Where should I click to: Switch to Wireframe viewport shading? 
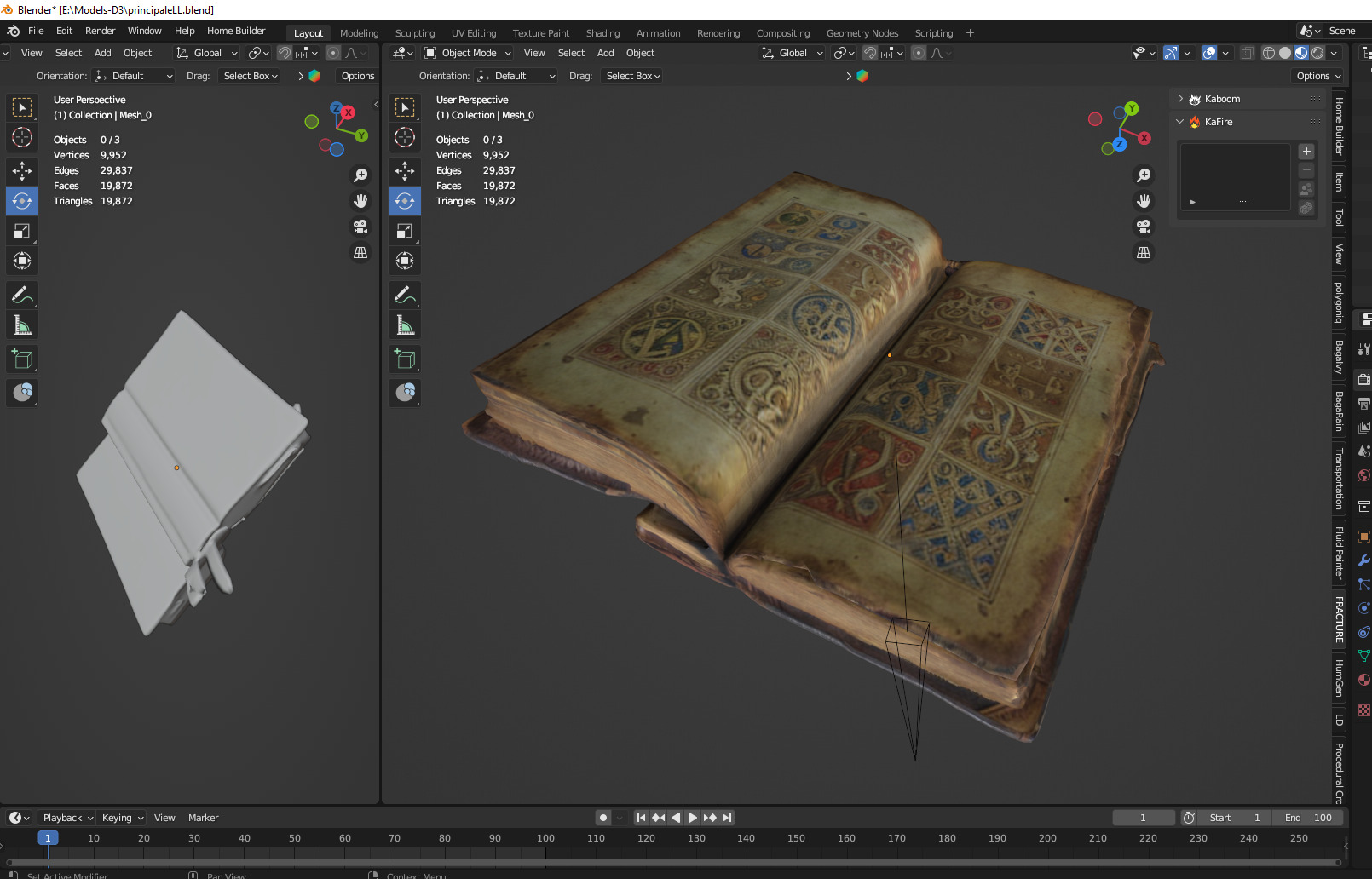1269,53
